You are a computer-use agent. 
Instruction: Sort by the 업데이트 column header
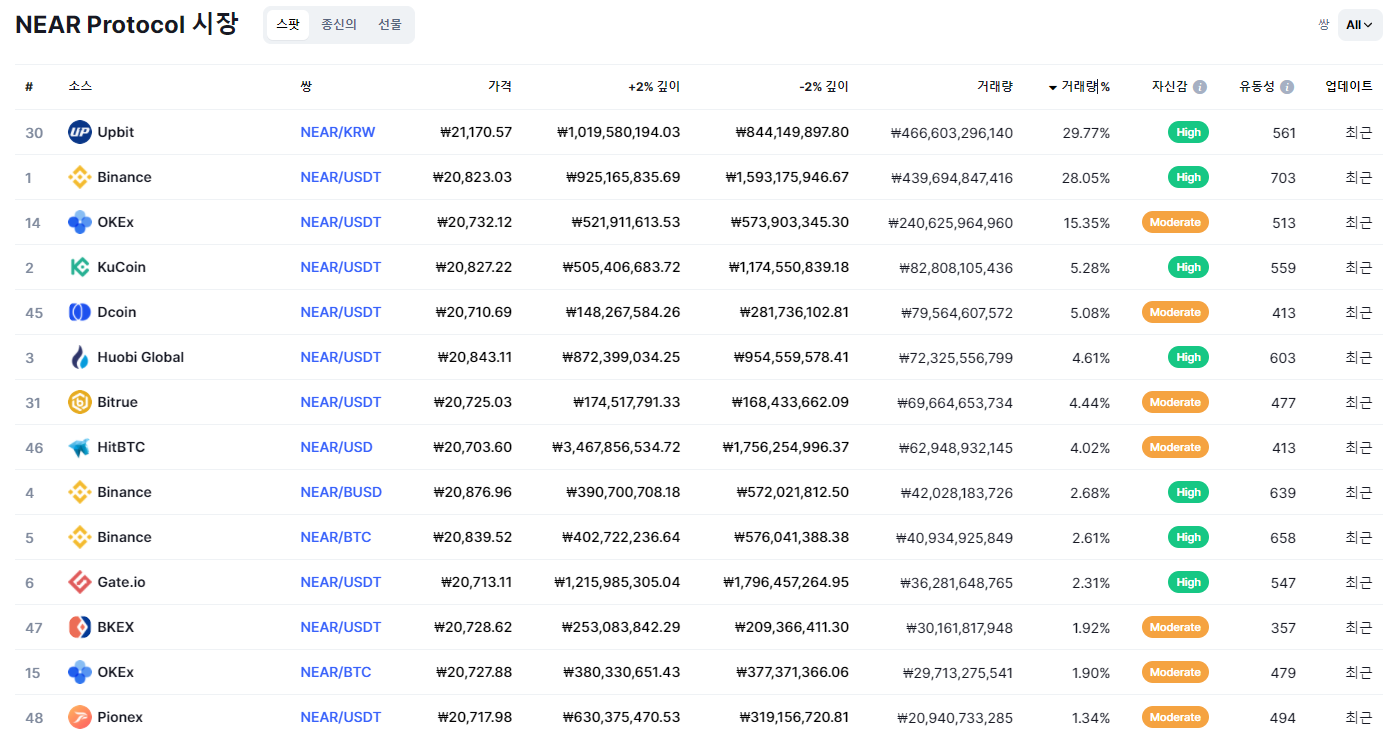pos(1349,87)
